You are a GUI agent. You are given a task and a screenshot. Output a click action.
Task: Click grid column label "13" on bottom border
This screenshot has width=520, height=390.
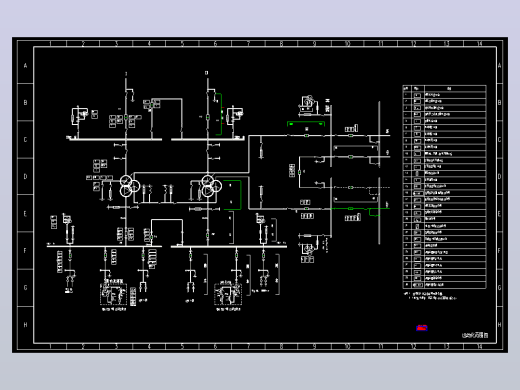[x=446, y=346]
